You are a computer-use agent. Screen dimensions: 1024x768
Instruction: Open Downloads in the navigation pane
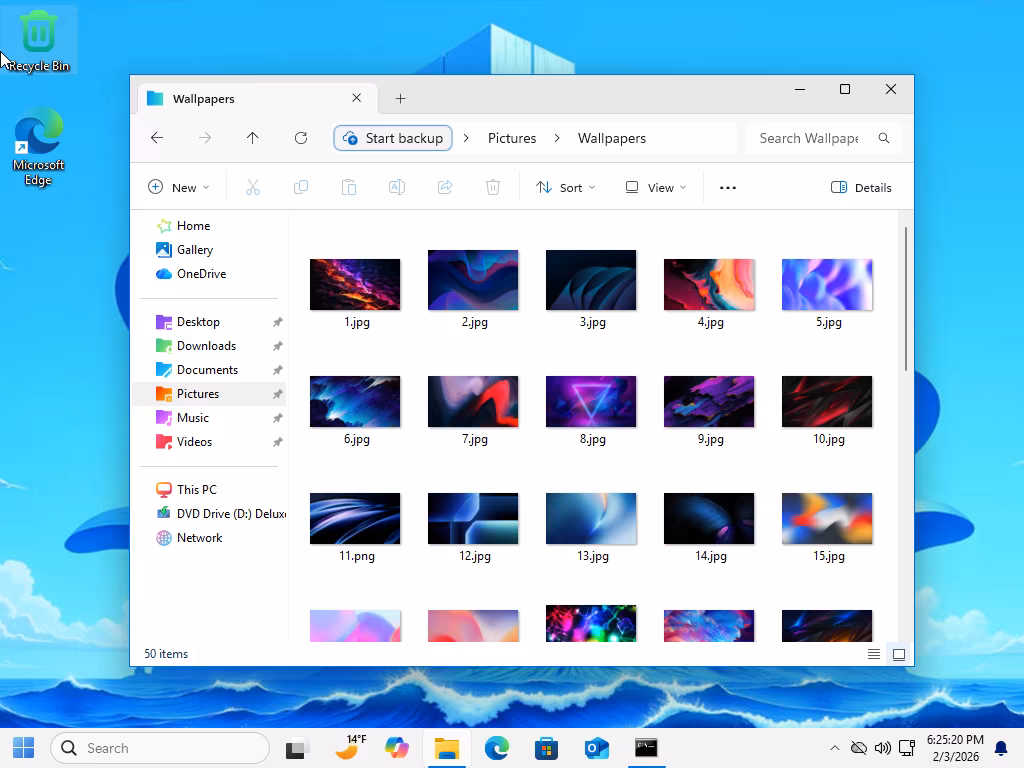(206, 346)
